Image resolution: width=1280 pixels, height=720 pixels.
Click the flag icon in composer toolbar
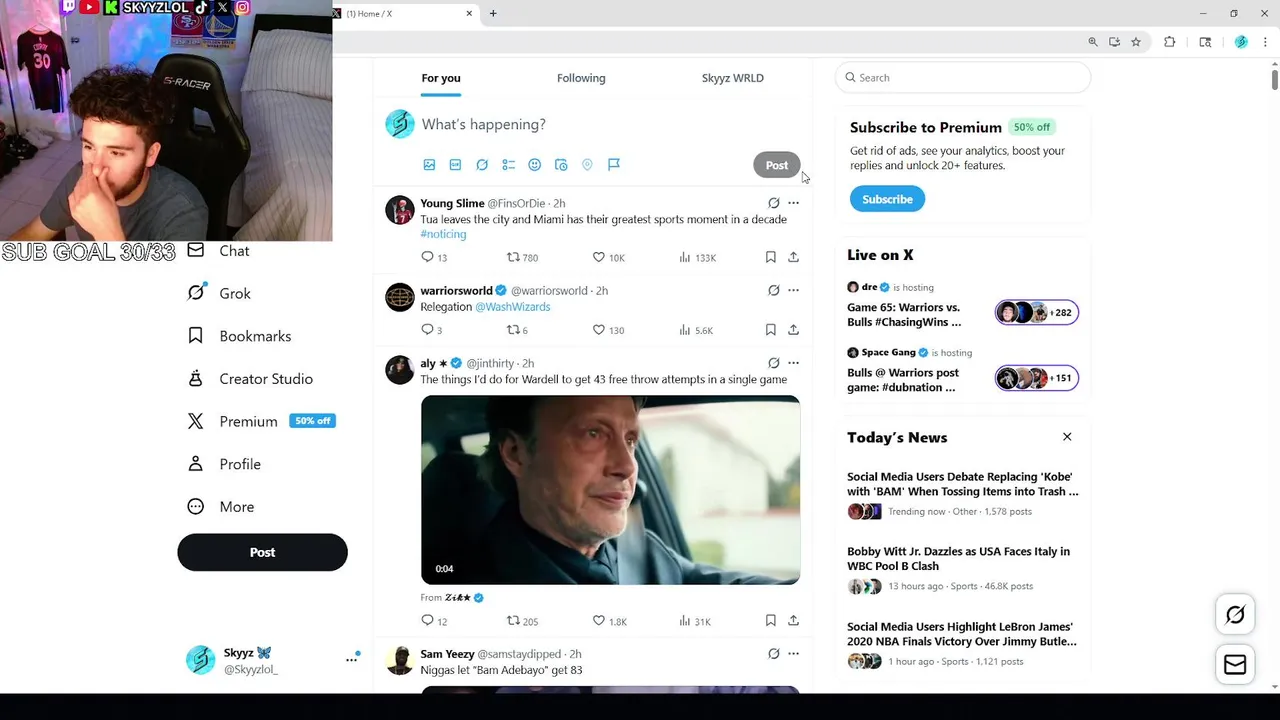[x=614, y=165]
